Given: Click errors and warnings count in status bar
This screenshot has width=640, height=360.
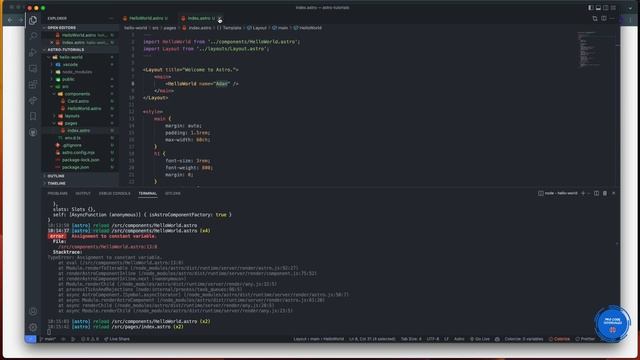Looking at the screenshot, I should point(90,339).
